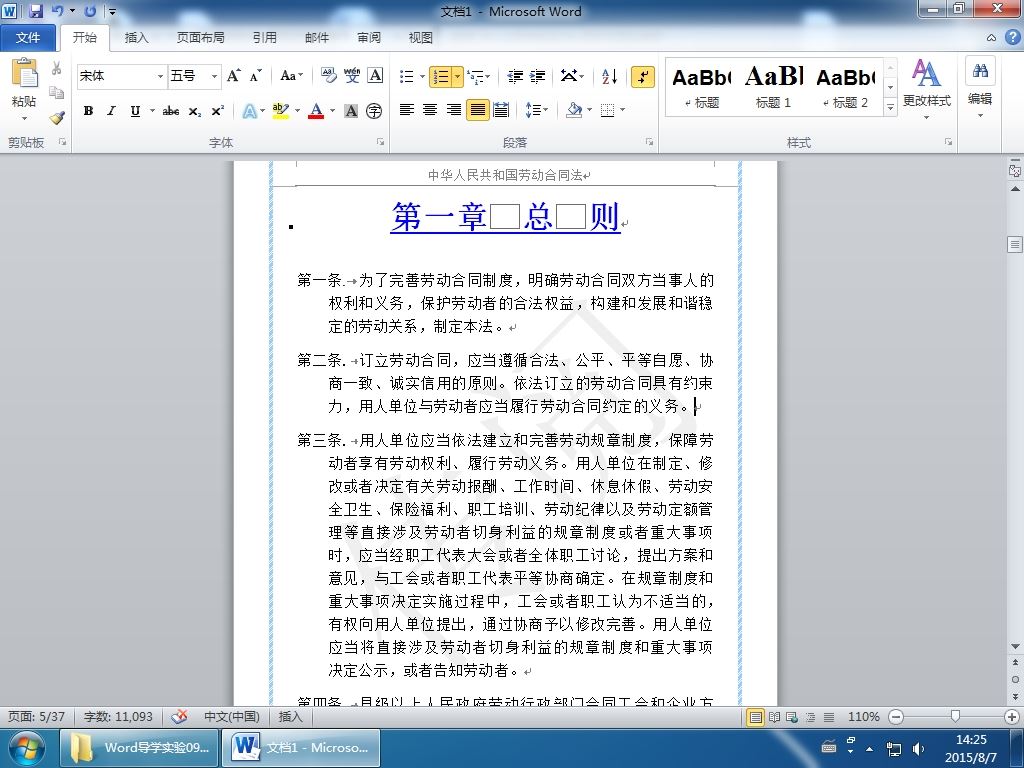Switch to Full Screen Reading view
This screenshot has width=1024, height=768.
(775, 717)
